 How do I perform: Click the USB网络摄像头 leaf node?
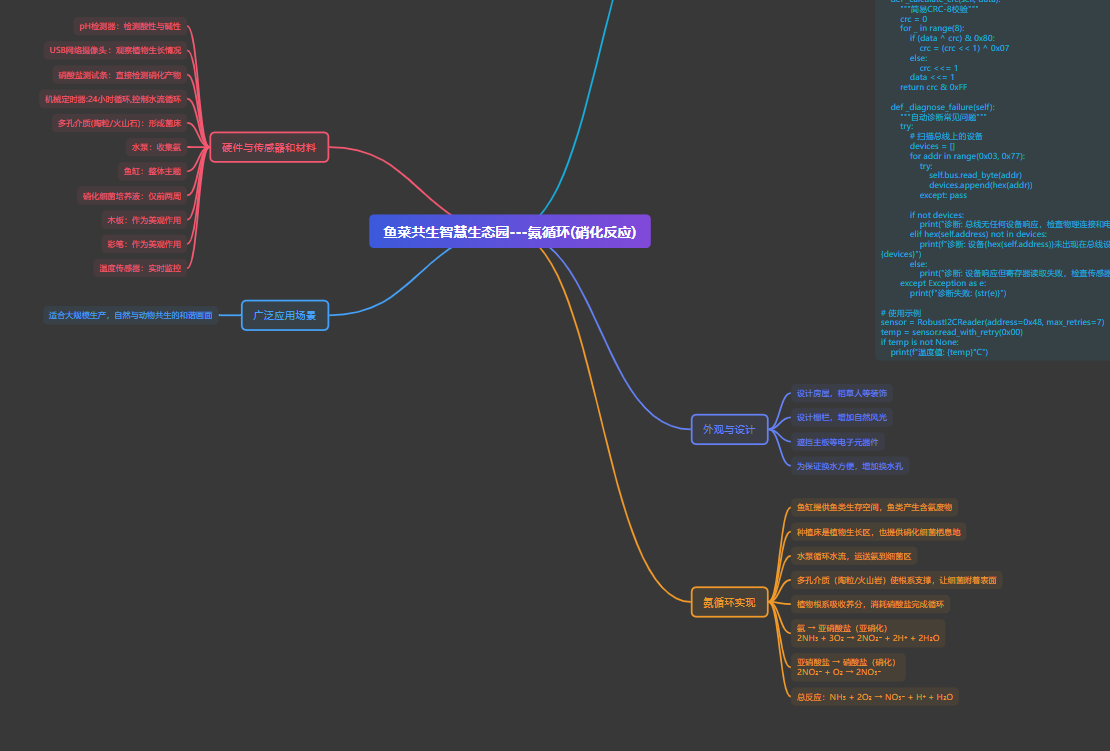click(x=115, y=50)
